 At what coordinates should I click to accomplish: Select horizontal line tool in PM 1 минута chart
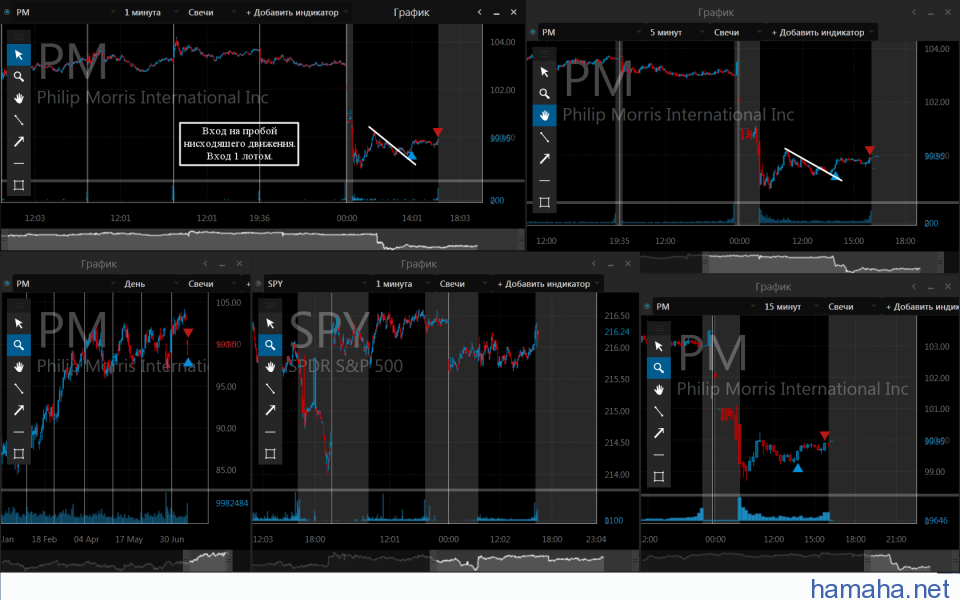[19, 163]
